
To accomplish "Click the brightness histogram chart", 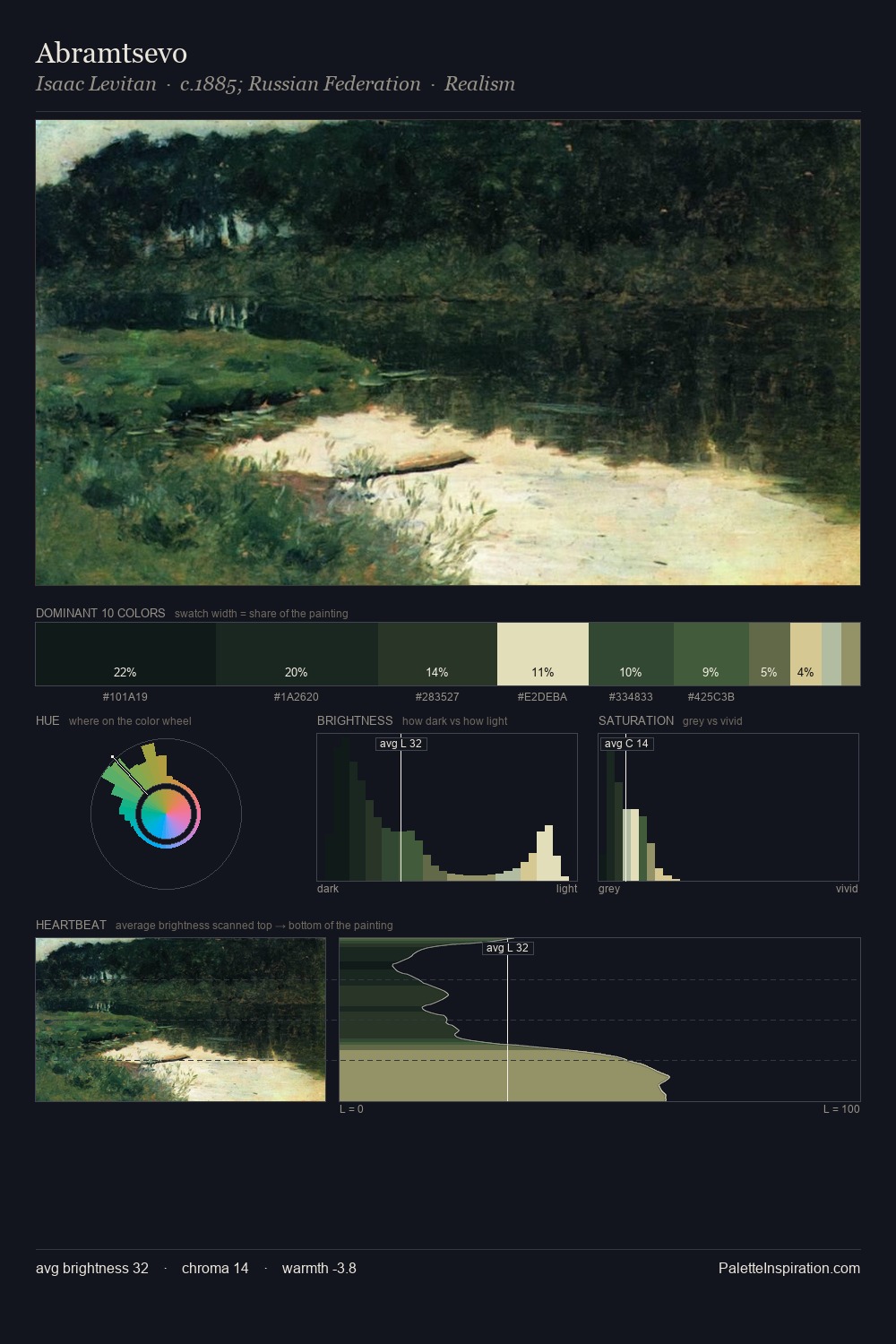I will point(447,807).
